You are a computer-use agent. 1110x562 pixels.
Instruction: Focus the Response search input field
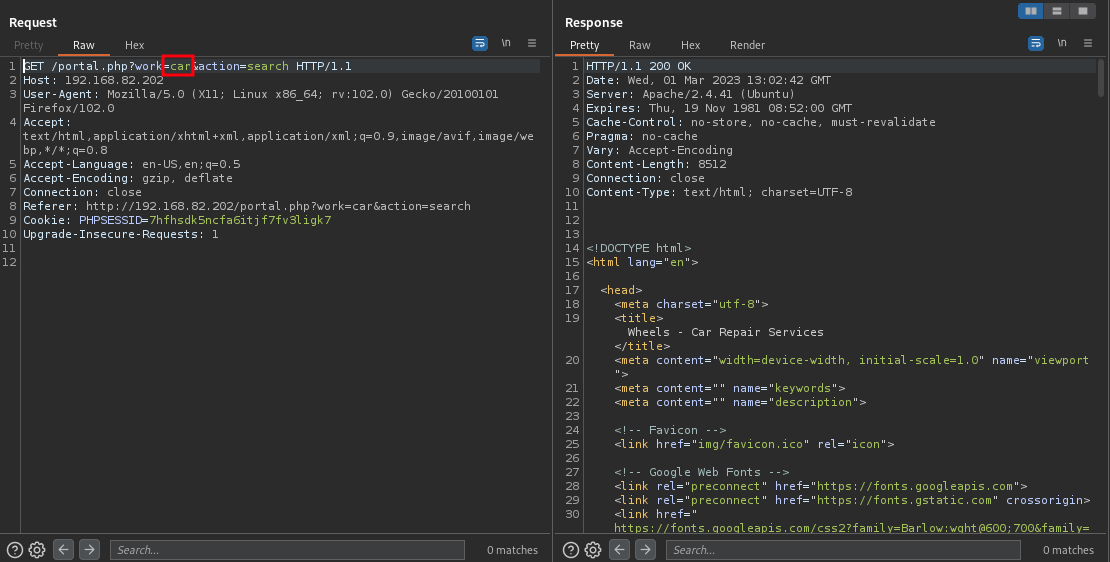click(x=842, y=550)
